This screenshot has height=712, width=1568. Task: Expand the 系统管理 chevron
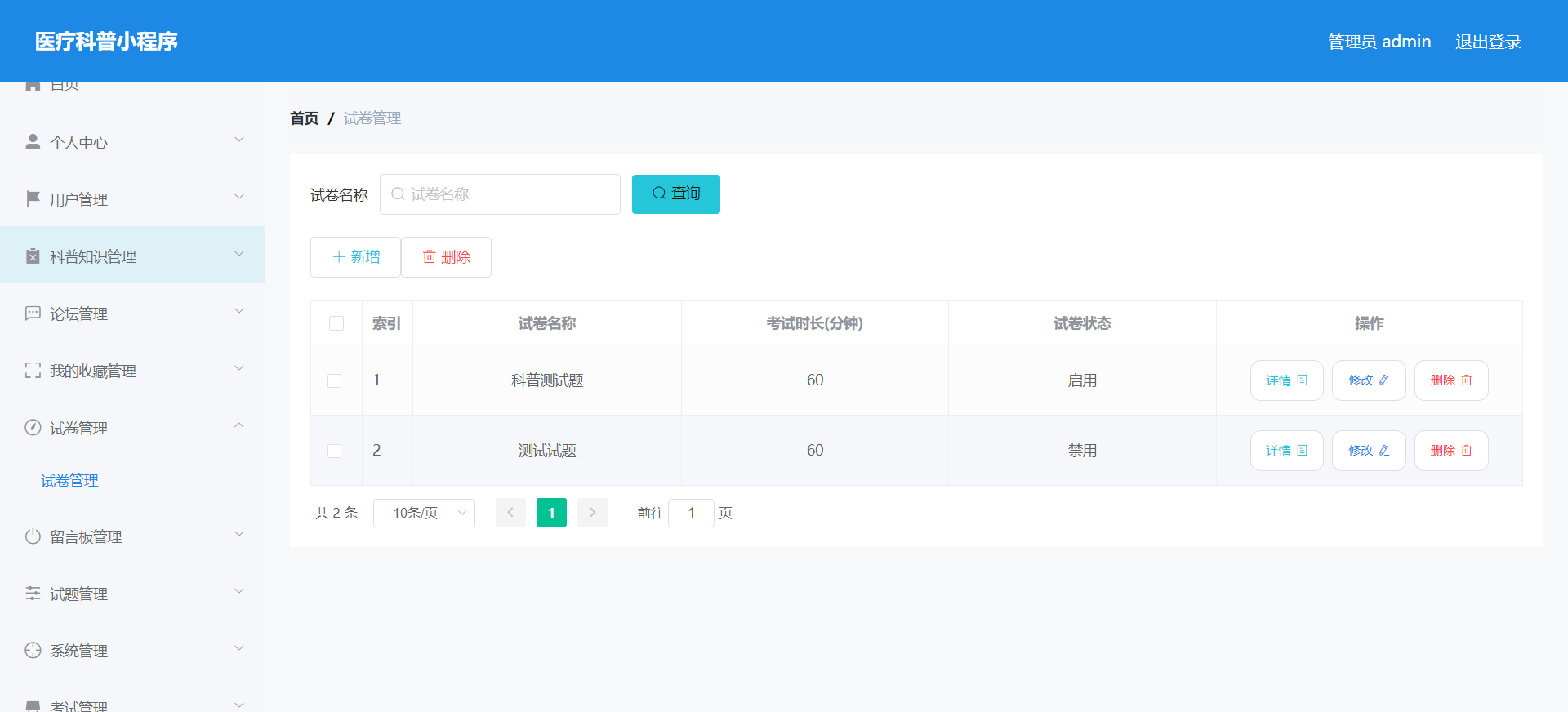[x=239, y=648]
